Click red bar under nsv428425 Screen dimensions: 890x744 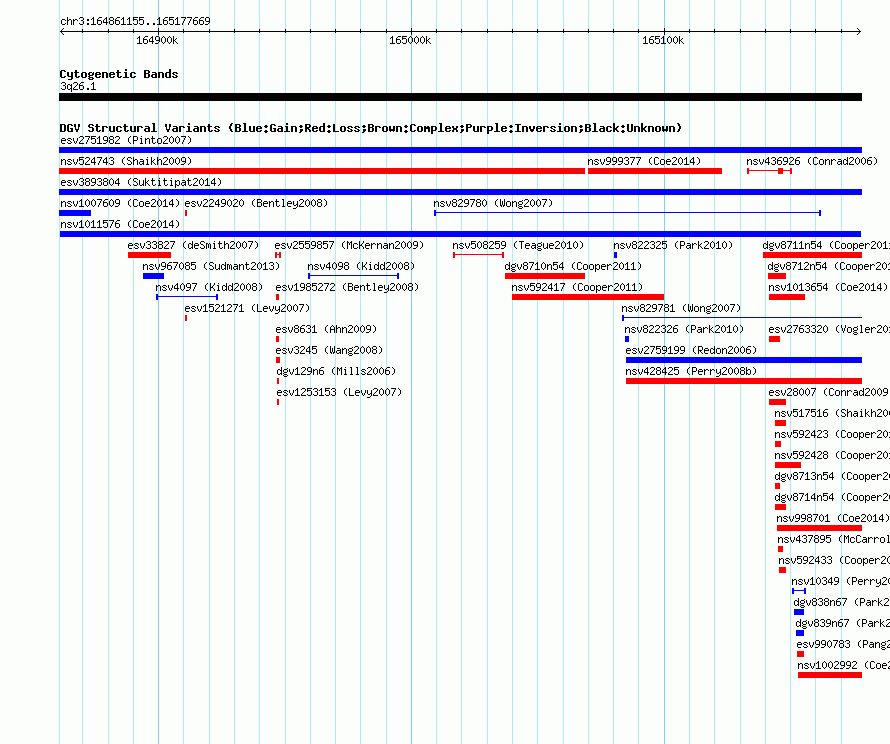pyautogui.click(x=744, y=381)
